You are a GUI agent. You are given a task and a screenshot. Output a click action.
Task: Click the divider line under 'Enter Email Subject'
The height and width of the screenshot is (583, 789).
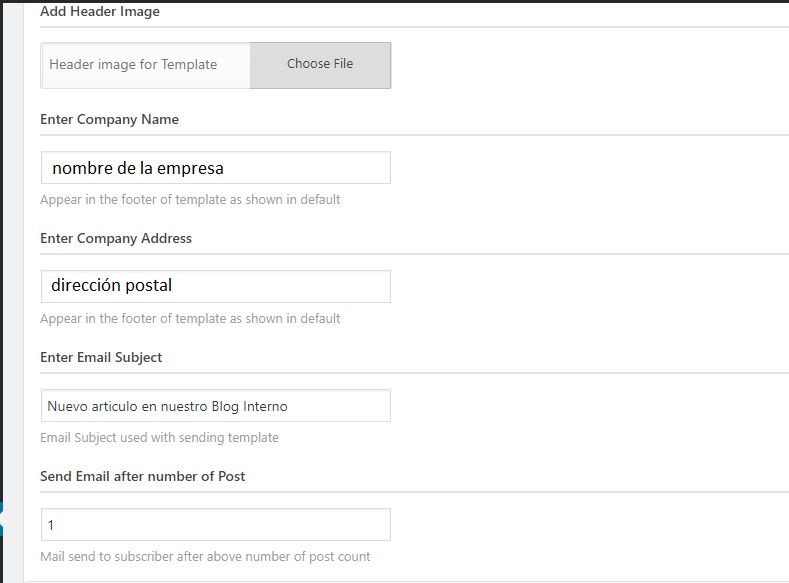click(414, 373)
